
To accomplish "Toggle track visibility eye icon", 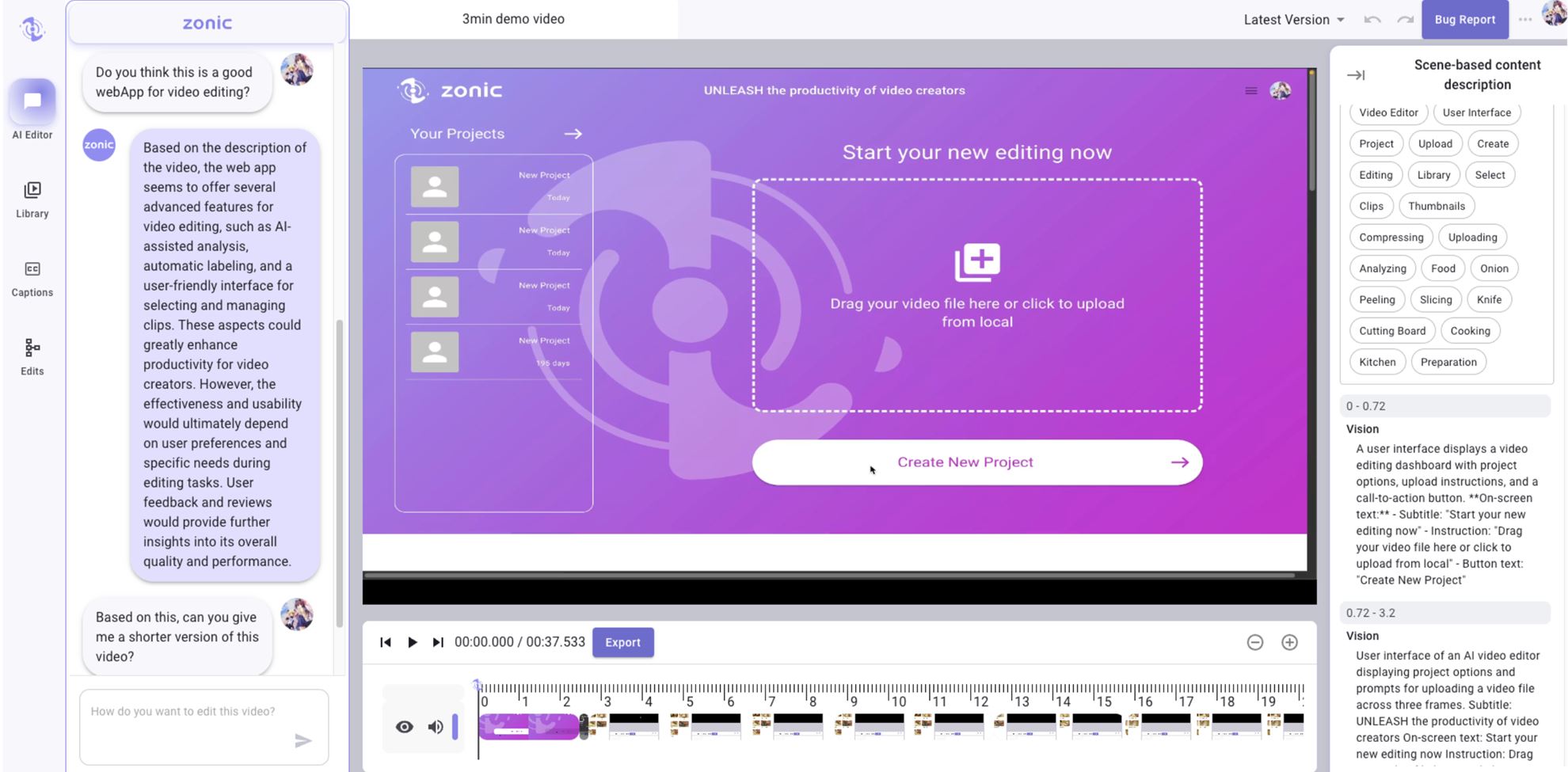I will pos(404,727).
